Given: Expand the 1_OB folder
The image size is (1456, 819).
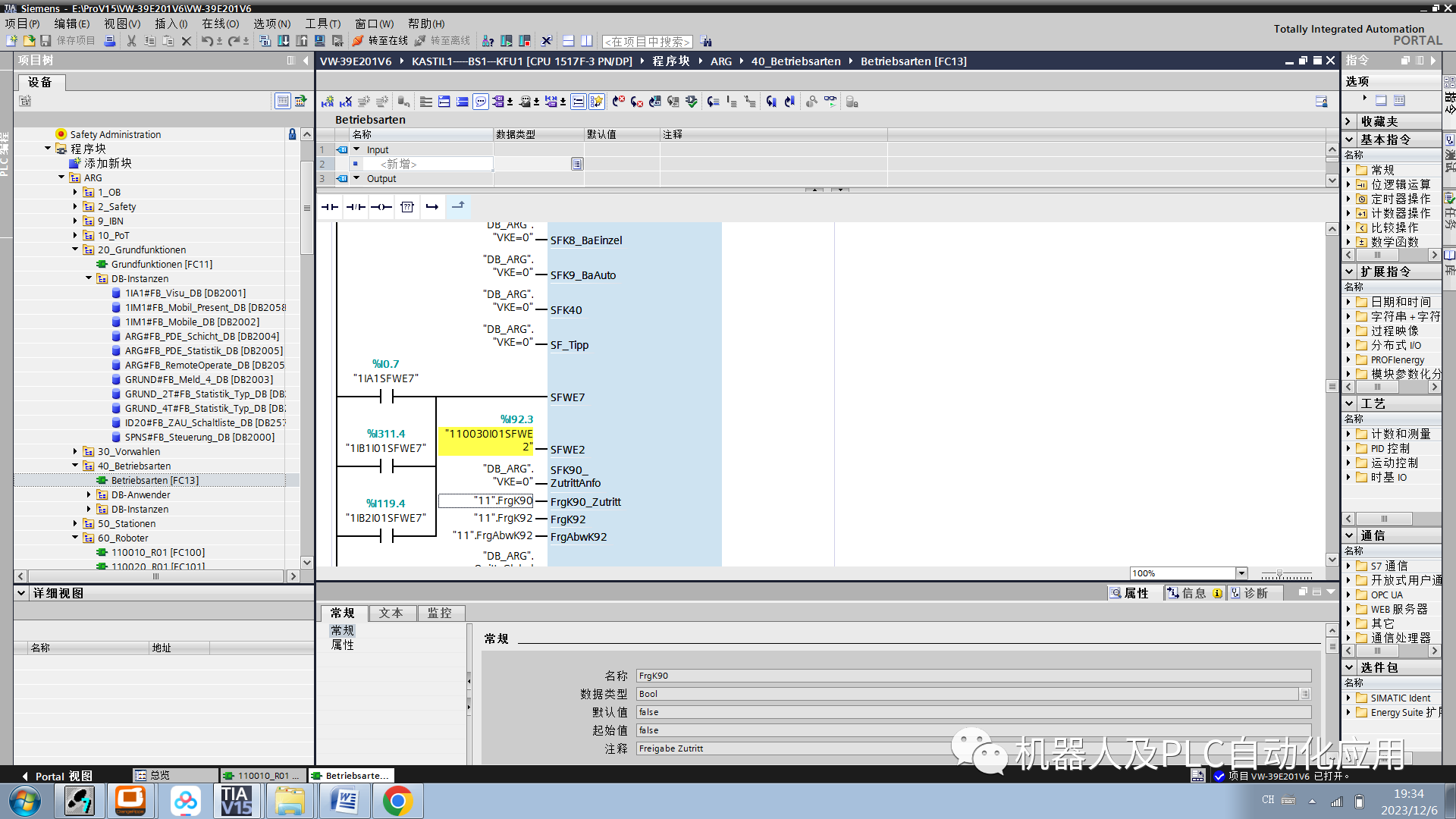Looking at the screenshot, I should (75, 192).
